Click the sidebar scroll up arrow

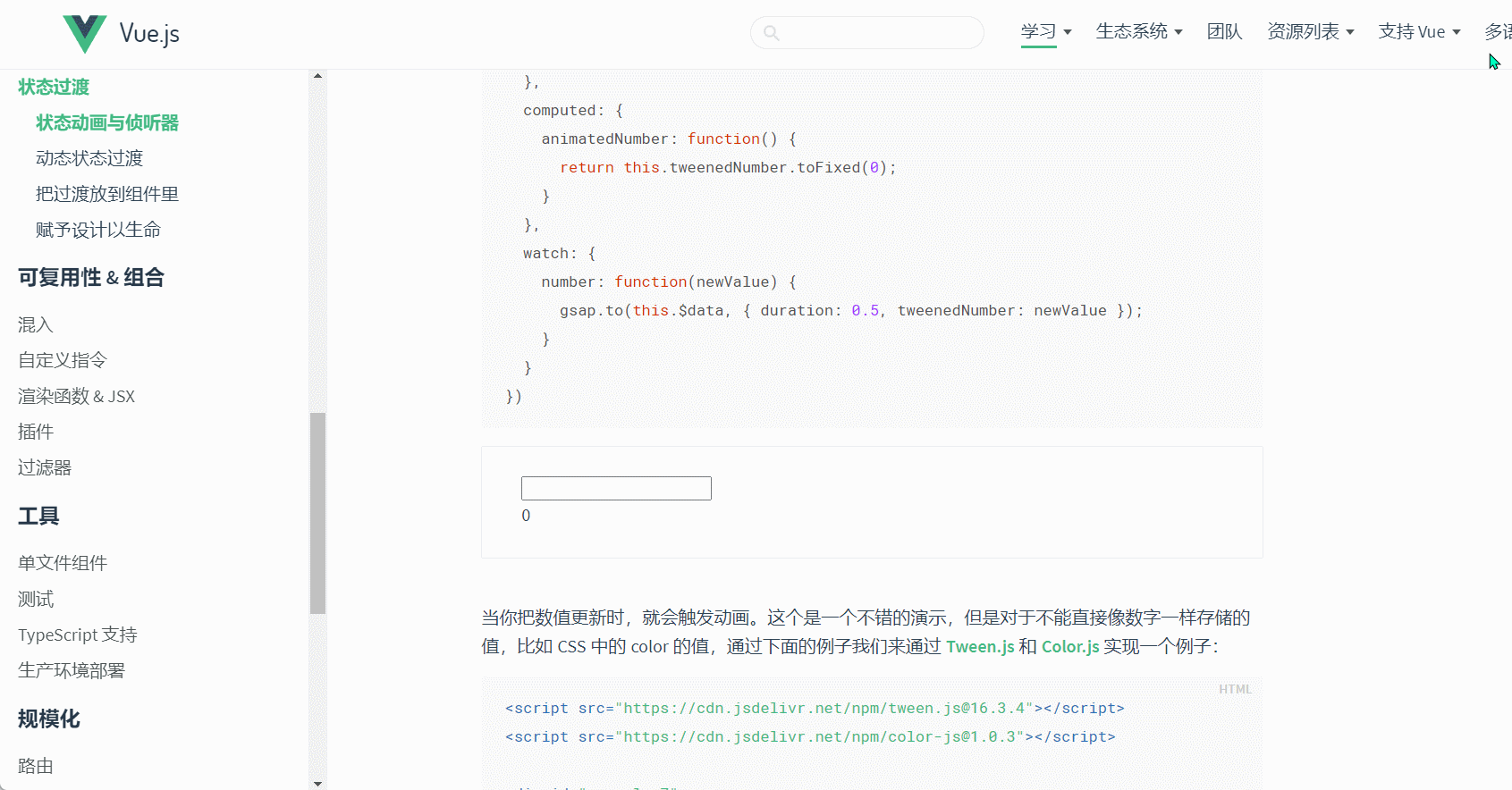[x=318, y=76]
